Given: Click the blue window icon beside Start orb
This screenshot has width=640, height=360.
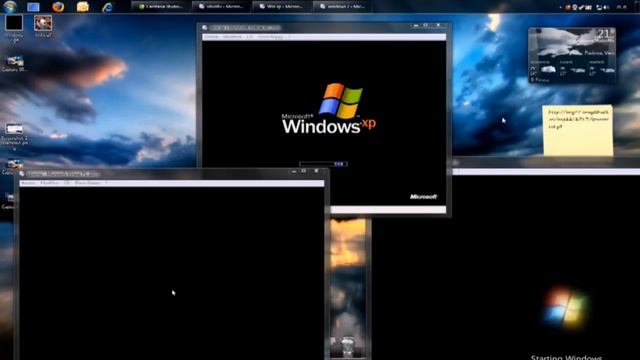Looking at the screenshot, I should pyautogui.click(x=33, y=7).
